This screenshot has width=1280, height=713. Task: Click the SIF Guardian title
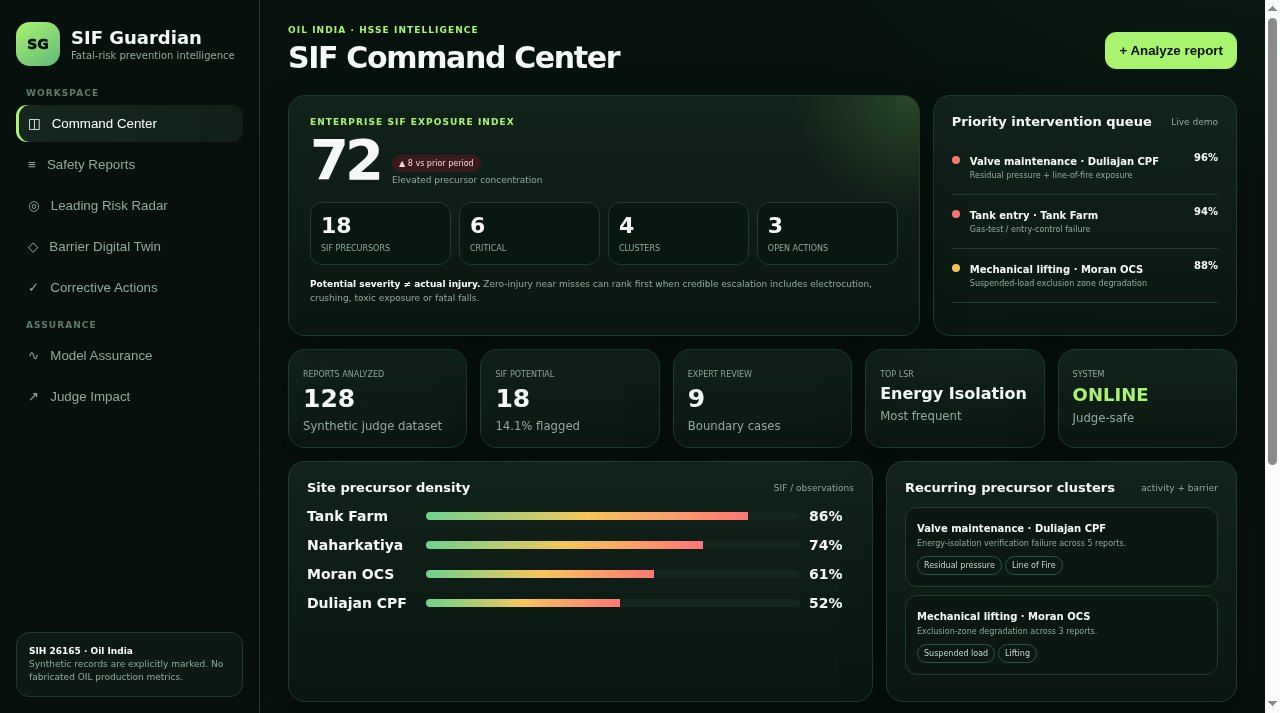click(136, 38)
